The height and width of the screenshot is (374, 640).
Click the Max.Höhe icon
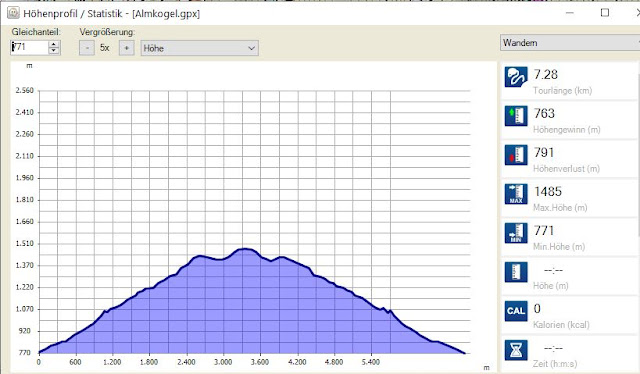point(516,194)
